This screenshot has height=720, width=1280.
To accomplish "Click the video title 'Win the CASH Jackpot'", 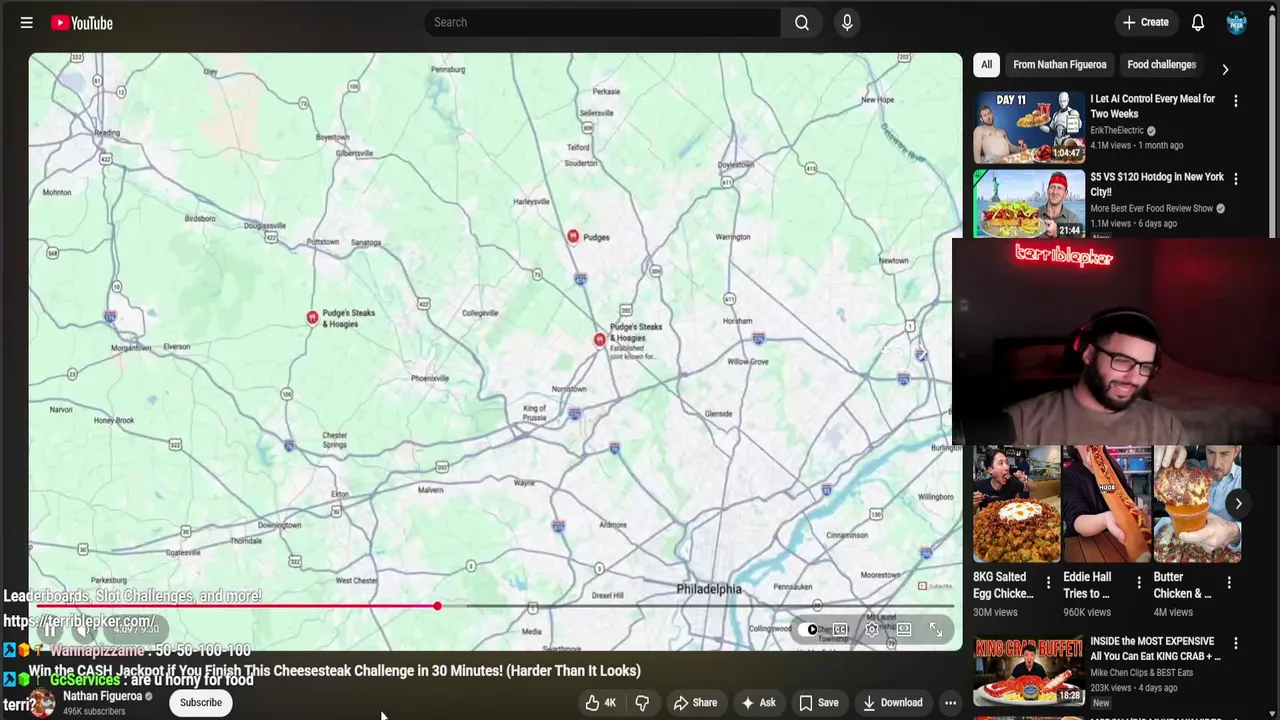I will (334, 671).
